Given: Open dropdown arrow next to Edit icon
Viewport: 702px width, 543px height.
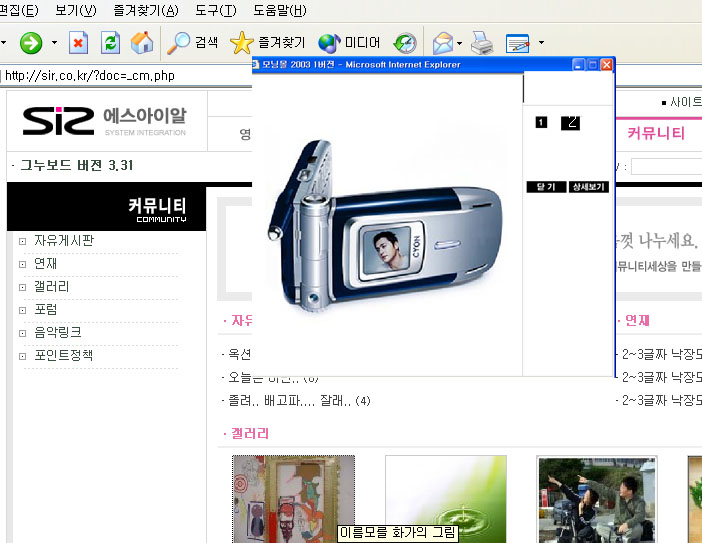Looking at the screenshot, I should tap(541, 43).
